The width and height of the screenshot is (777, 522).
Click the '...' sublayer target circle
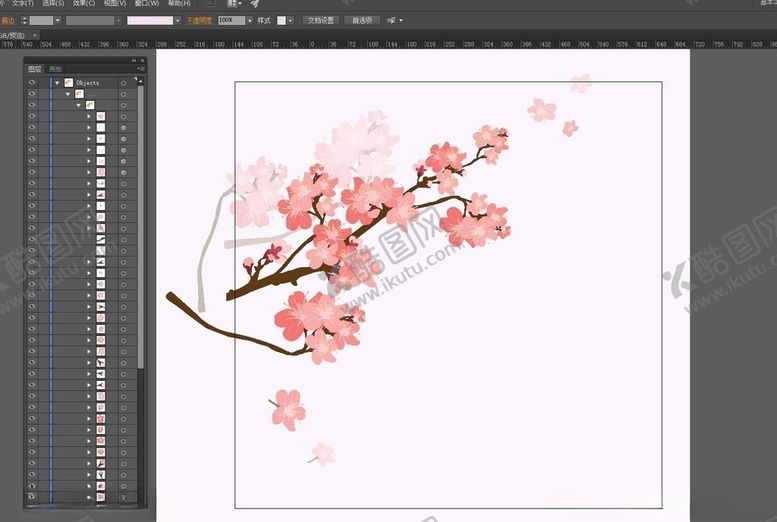point(123,94)
